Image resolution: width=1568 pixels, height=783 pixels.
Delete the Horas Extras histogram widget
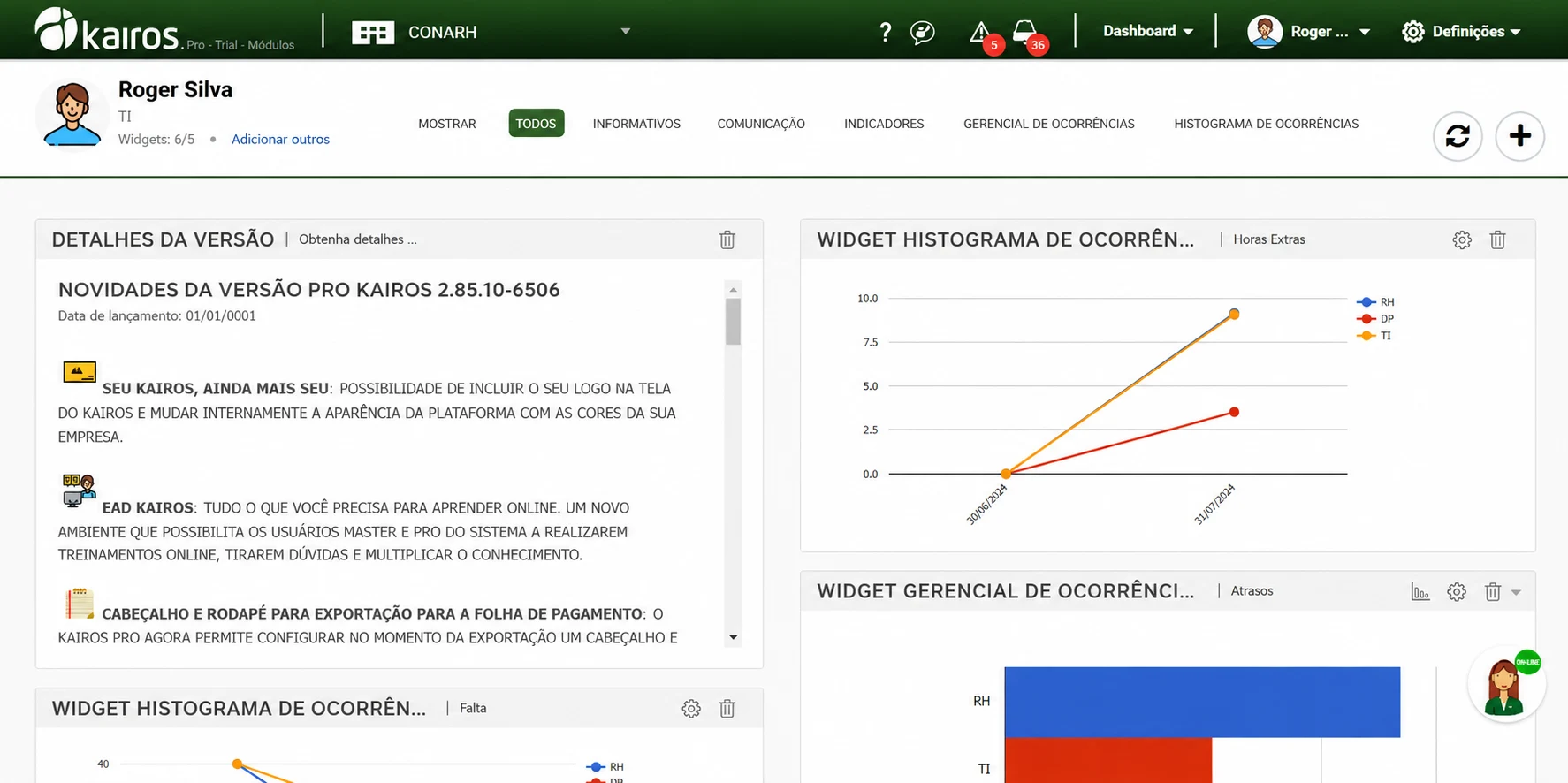coord(1497,239)
